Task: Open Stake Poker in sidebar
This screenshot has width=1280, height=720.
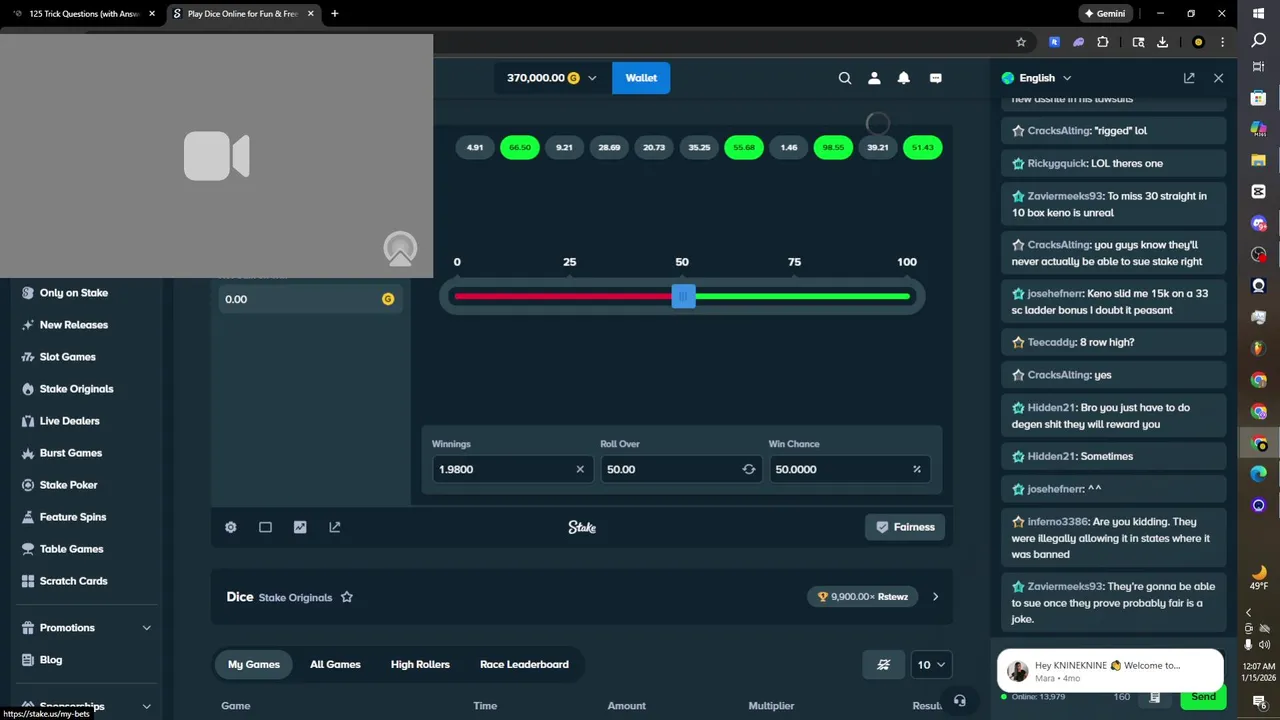Action: pyautogui.click(x=68, y=485)
